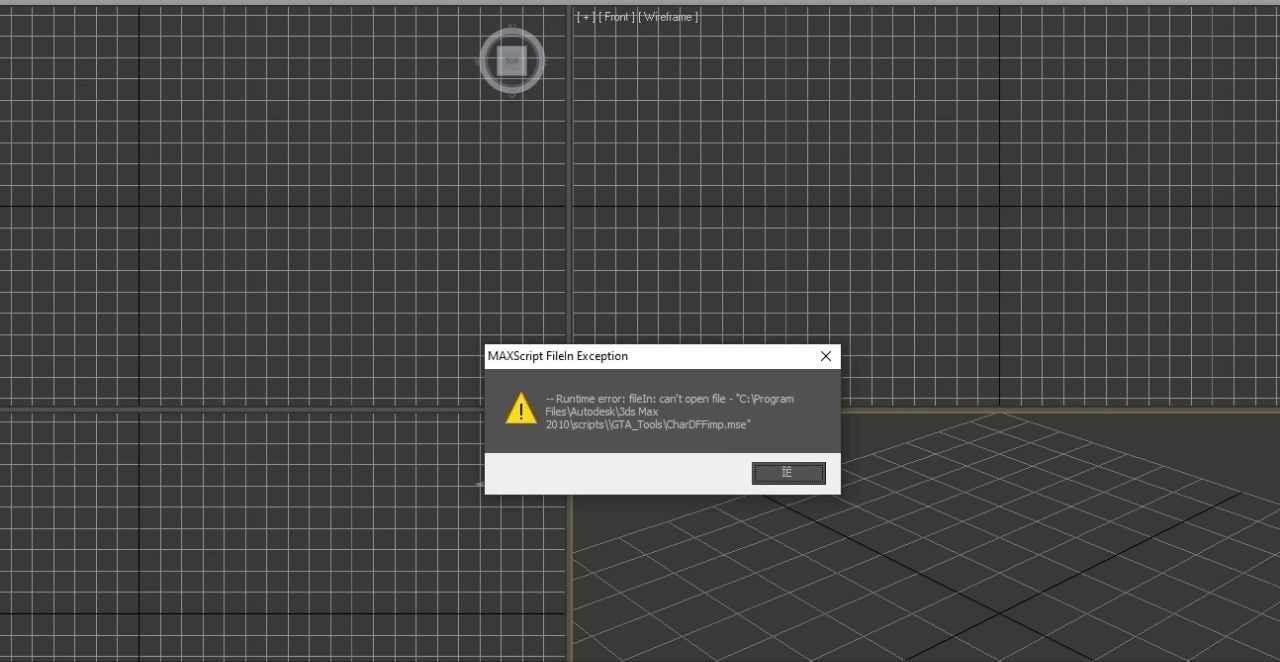Click the vertical divider between viewports
The height and width of the screenshot is (662, 1280).
click(569, 200)
